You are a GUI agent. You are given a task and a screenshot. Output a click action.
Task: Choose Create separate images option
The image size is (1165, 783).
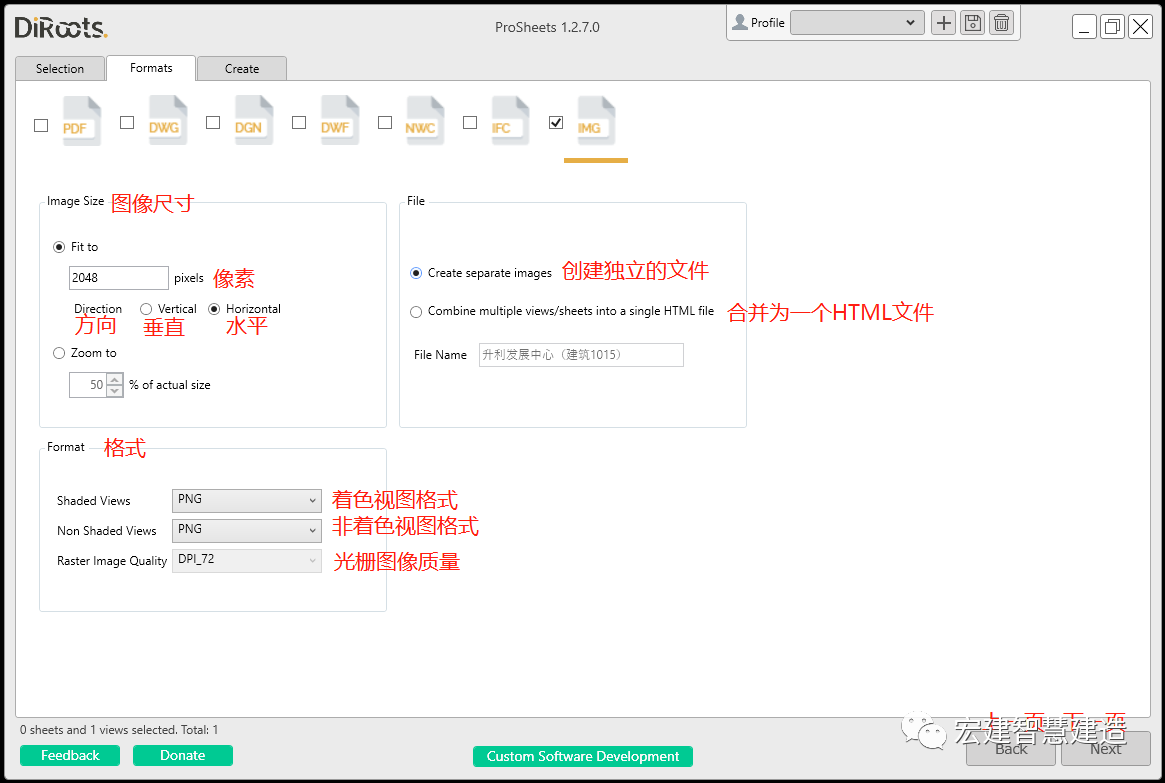(416, 273)
